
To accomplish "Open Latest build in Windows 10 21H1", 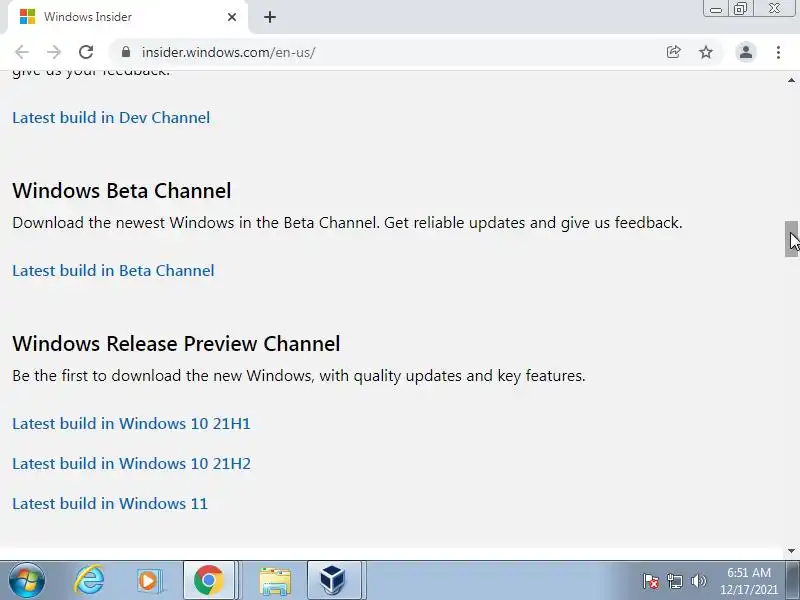I will (132, 424).
